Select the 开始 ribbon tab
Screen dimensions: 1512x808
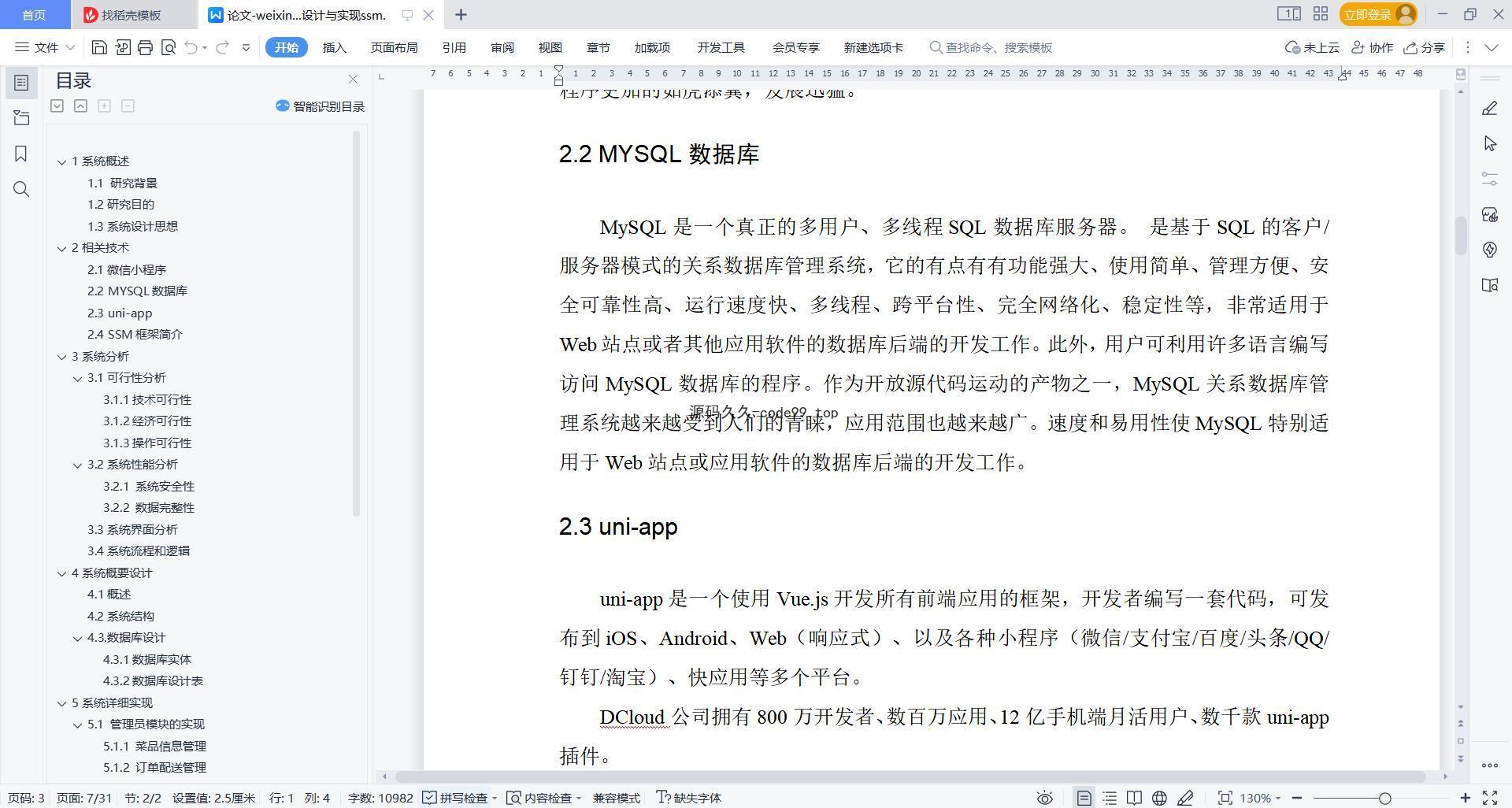(x=286, y=48)
